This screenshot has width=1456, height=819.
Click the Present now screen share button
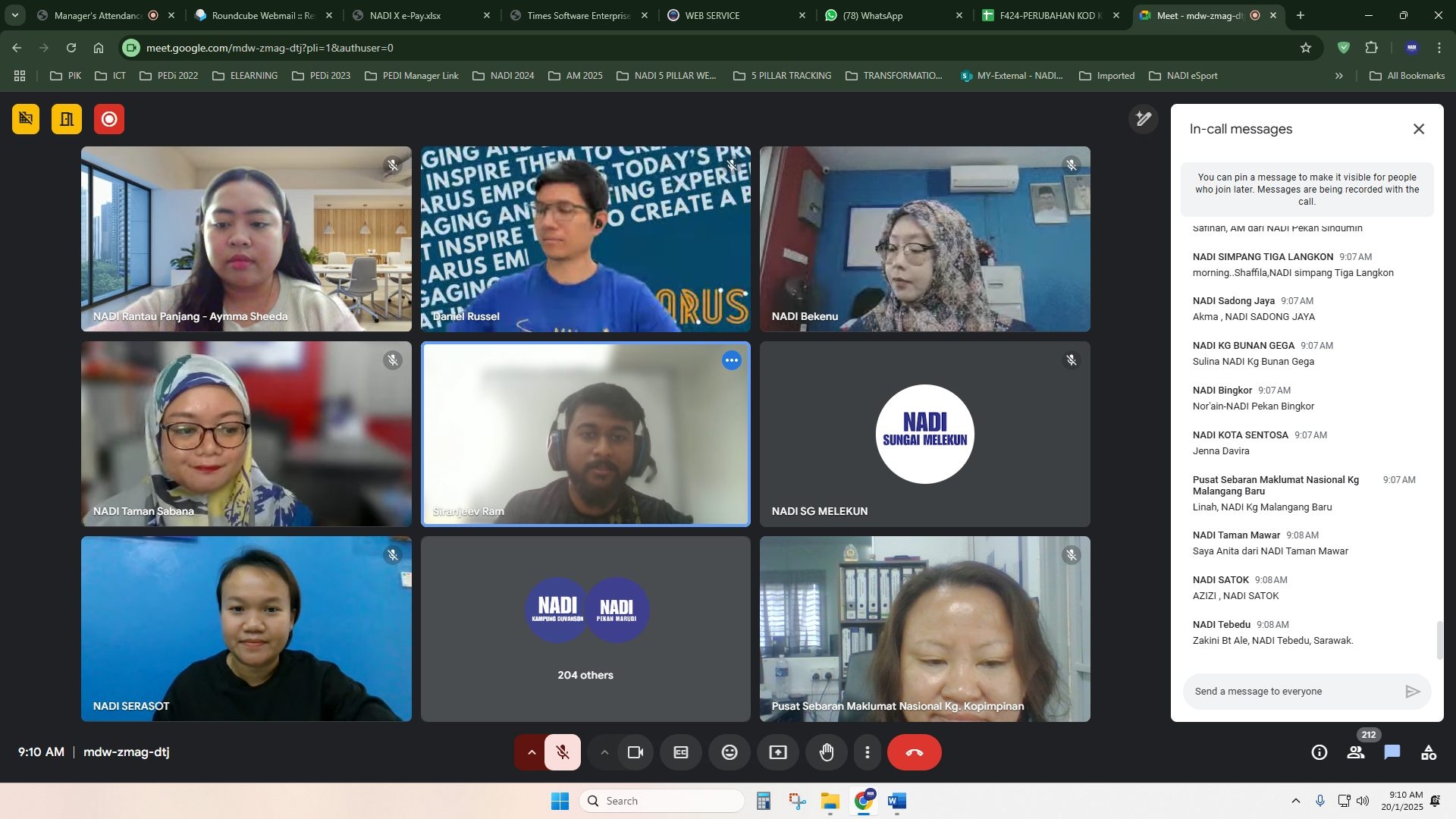pyautogui.click(x=778, y=752)
